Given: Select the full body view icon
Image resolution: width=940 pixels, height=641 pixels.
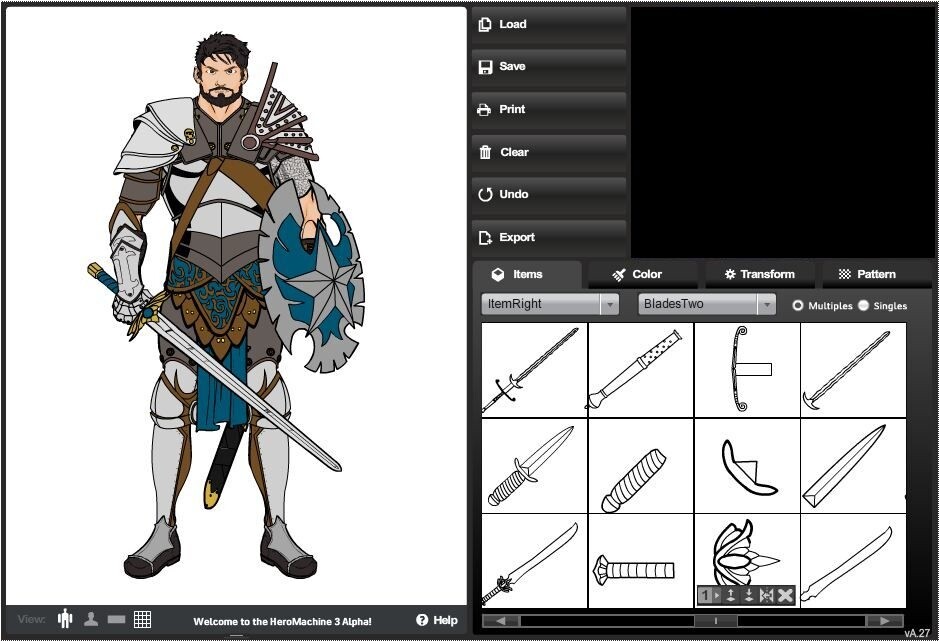Looking at the screenshot, I should coord(66,619).
